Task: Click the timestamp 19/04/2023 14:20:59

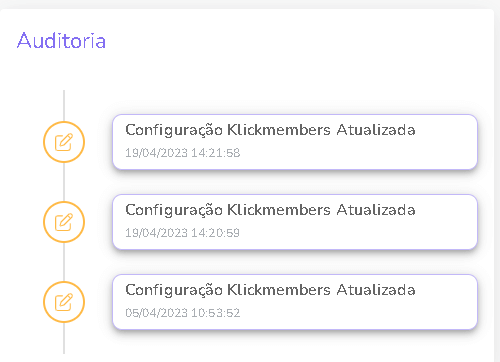Action: pos(183,233)
